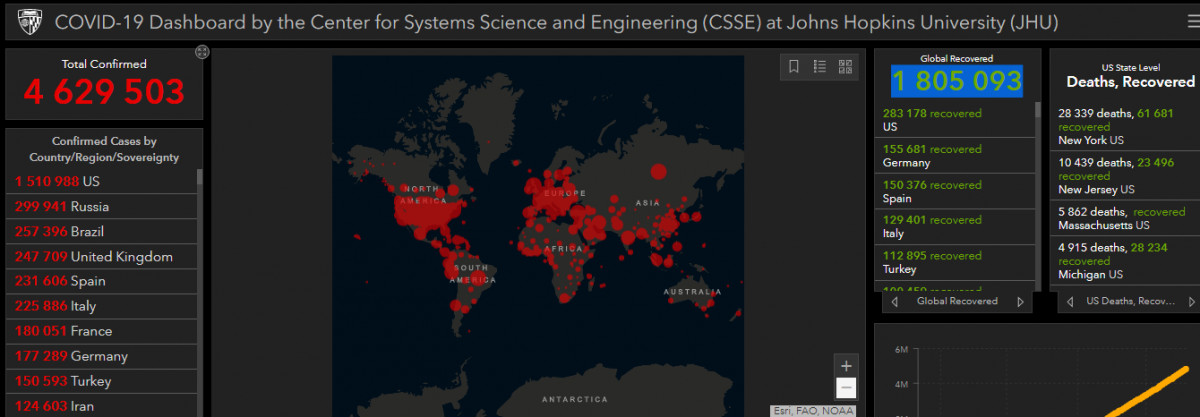This screenshot has width=1200, height=417.
Task: Select Michigan US deaths row
Action: click(x=1125, y=260)
